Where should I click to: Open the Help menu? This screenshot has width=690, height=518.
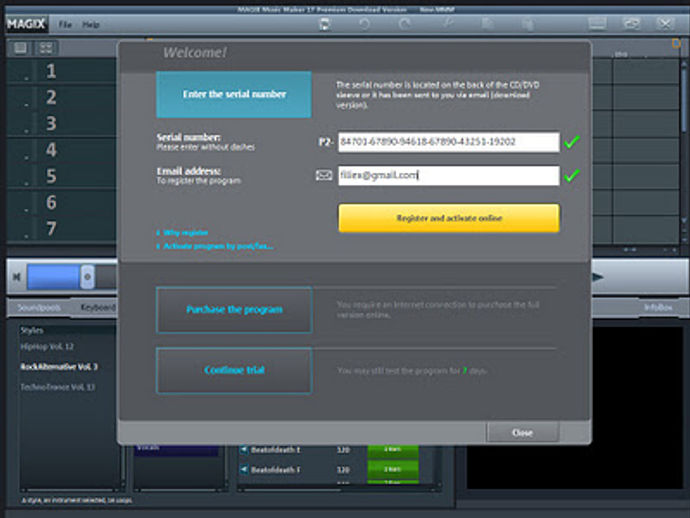click(91, 25)
